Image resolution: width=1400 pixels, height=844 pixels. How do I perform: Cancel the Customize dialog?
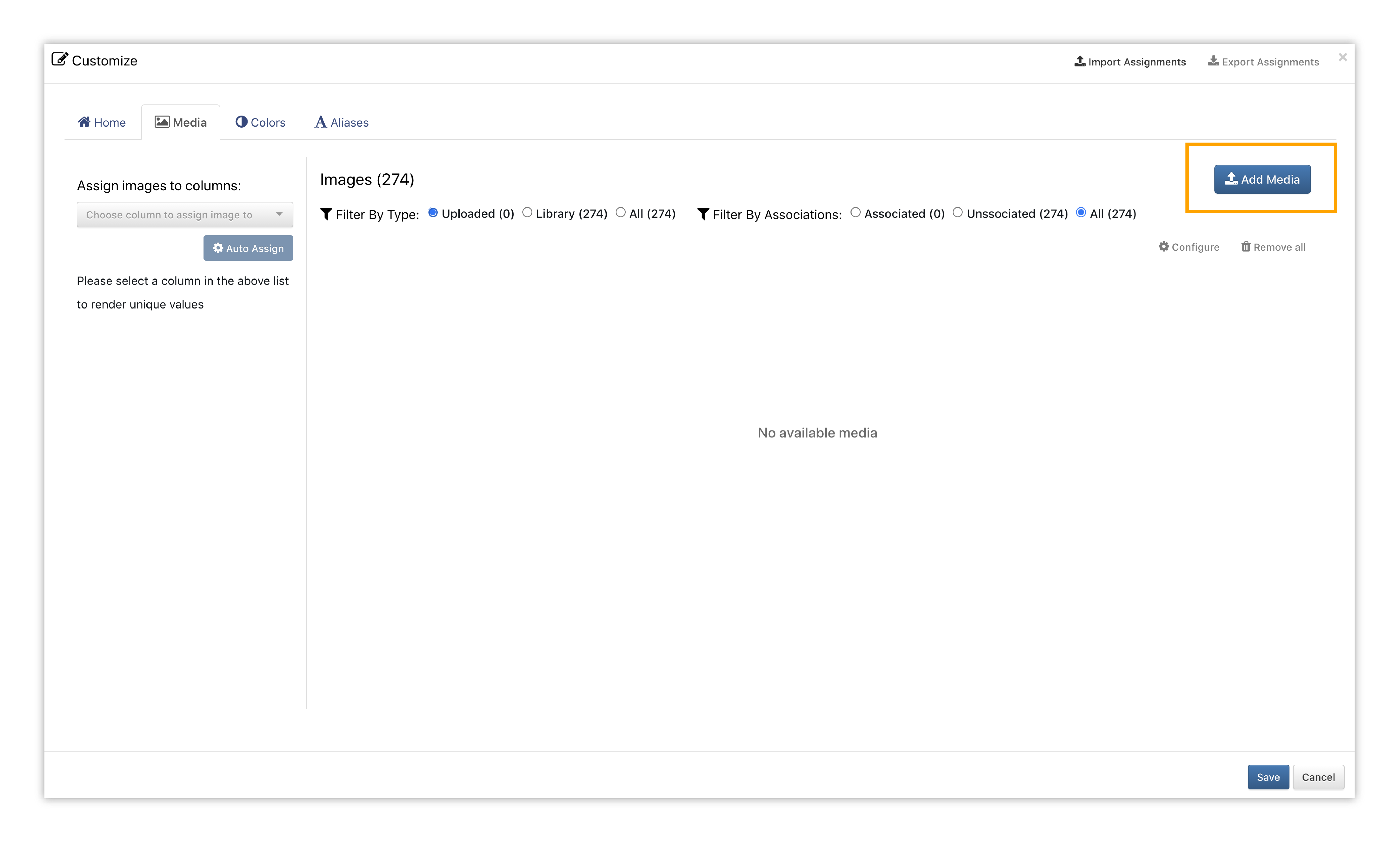click(x=1318, y=777)
